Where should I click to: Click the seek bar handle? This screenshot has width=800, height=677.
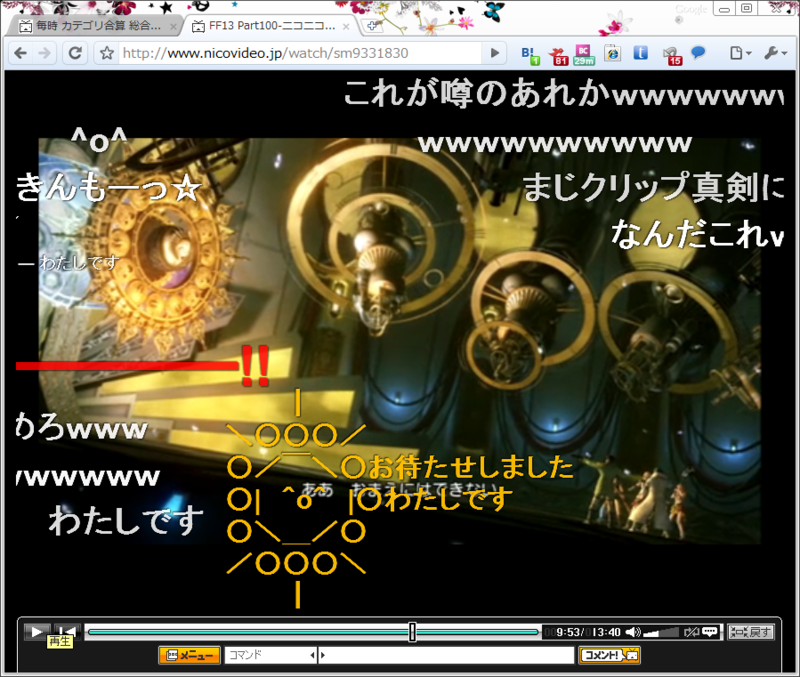point(412,632)
